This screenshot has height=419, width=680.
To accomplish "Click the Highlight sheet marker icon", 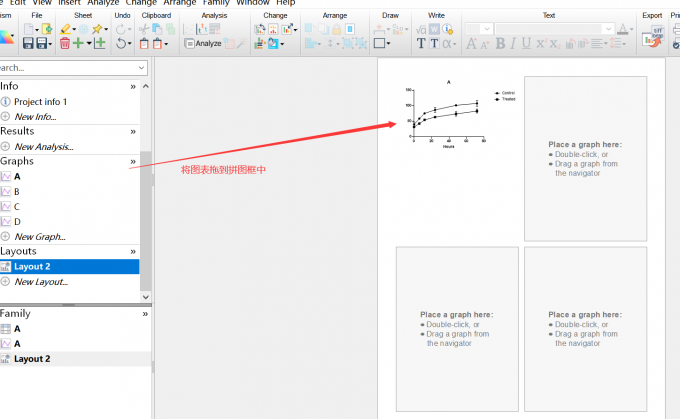I will (x=65, y=30).
